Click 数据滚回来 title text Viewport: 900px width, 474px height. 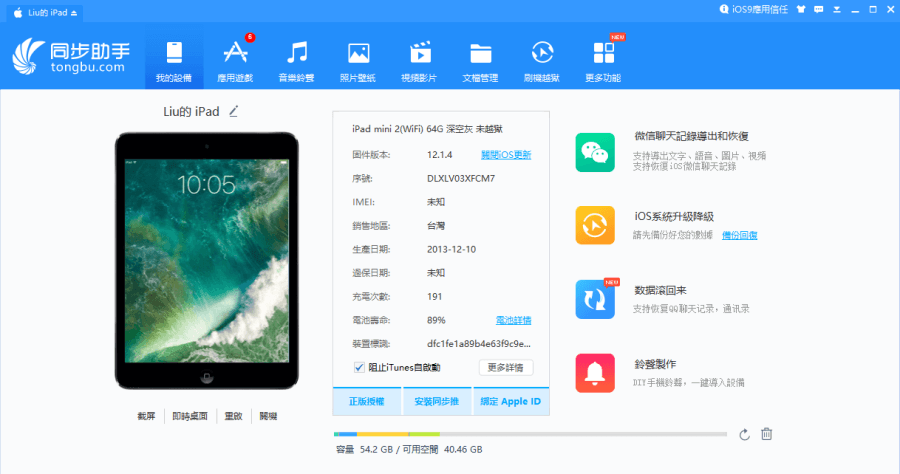[x=660, y=290]
